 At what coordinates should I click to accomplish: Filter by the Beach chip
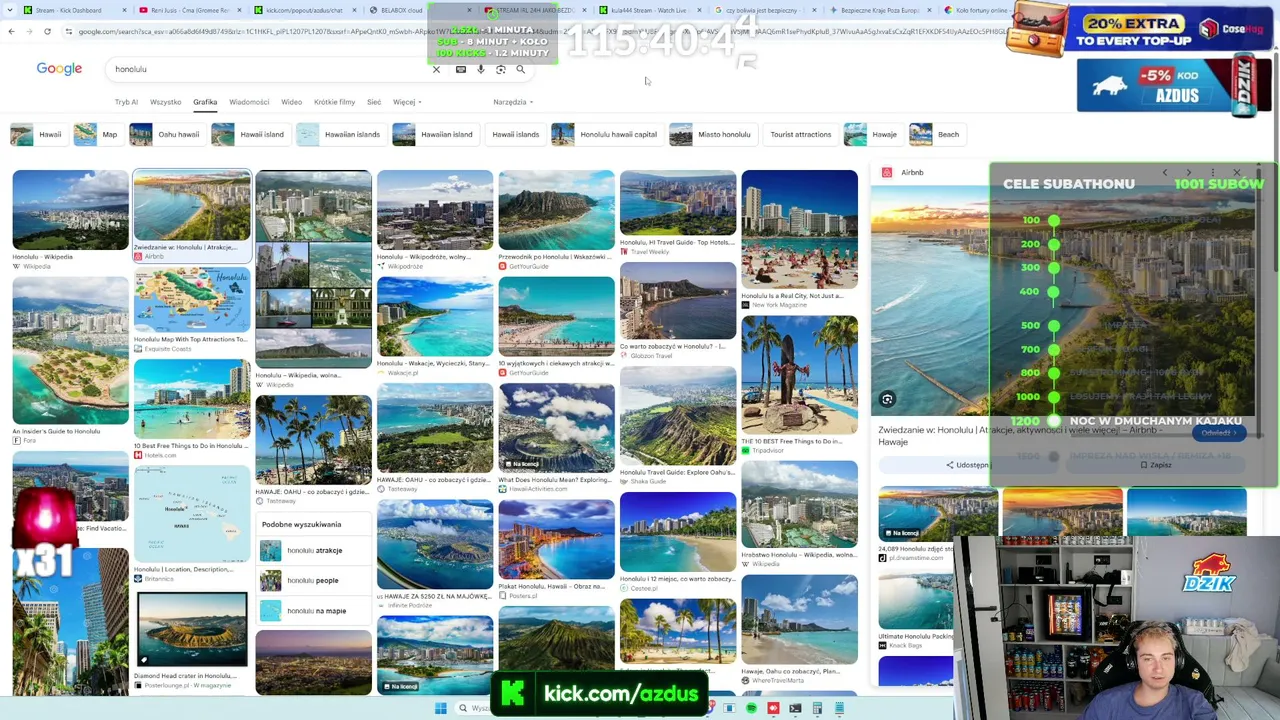[x=936, y=134]
